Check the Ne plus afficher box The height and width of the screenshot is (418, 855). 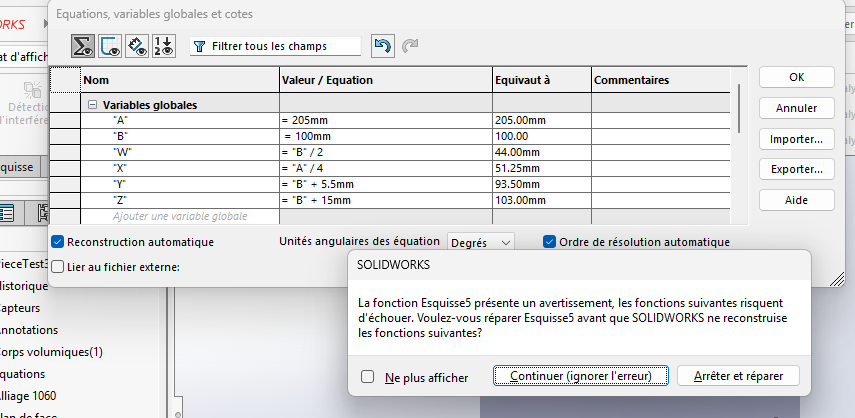coord(368,377)
